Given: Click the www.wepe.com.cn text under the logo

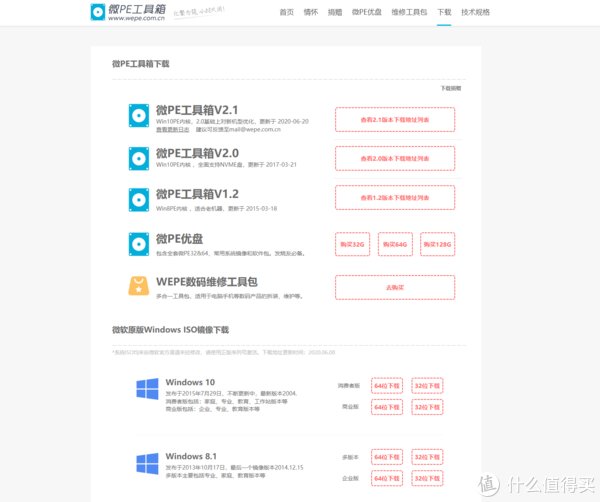Looking at the screenshot, I should [136, 18].
